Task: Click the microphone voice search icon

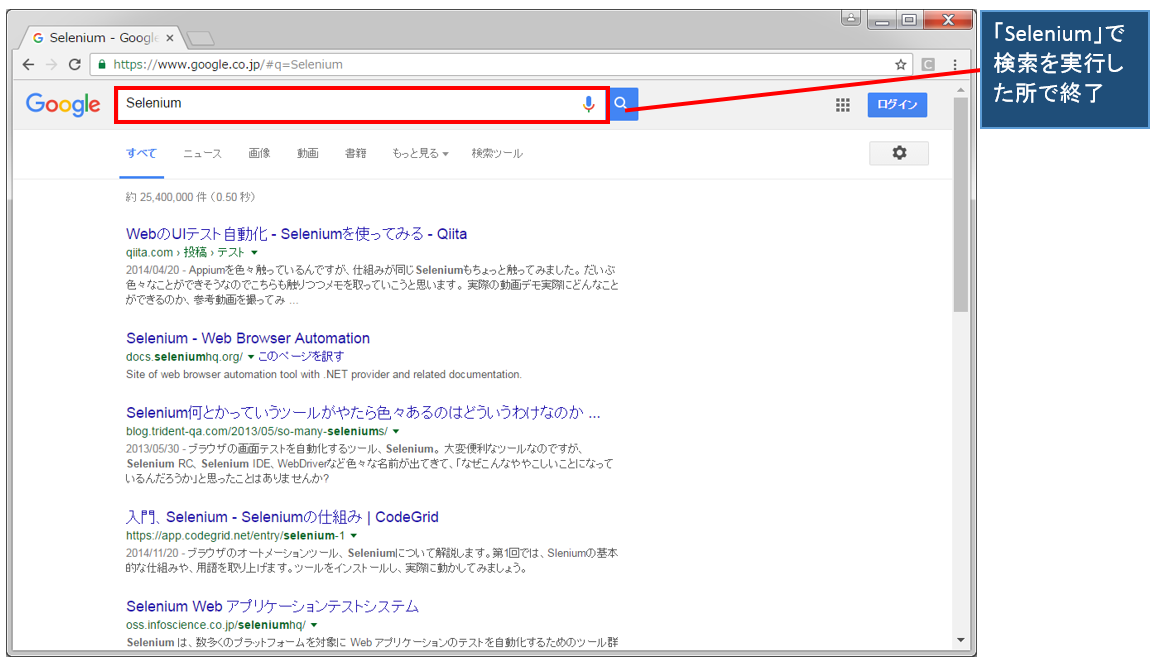Action: point(588,105)
